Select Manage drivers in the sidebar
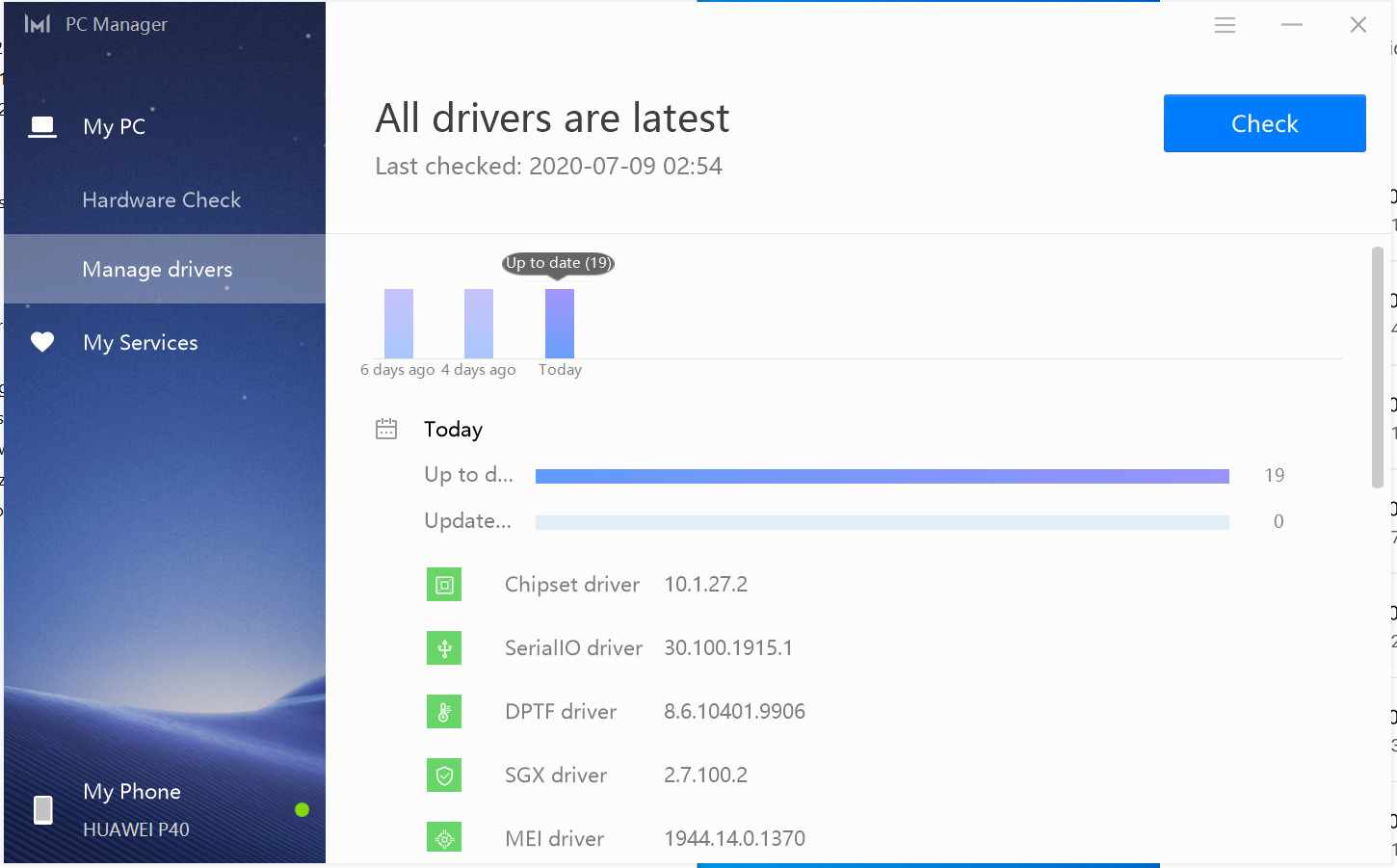 [158, 270]
